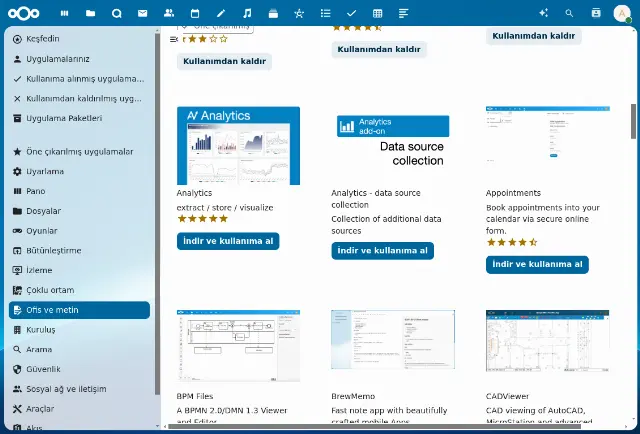Select Sosyal ağ ve iletişim category
The height and width of the screenshot is (434, 640).
click(79, 389)
